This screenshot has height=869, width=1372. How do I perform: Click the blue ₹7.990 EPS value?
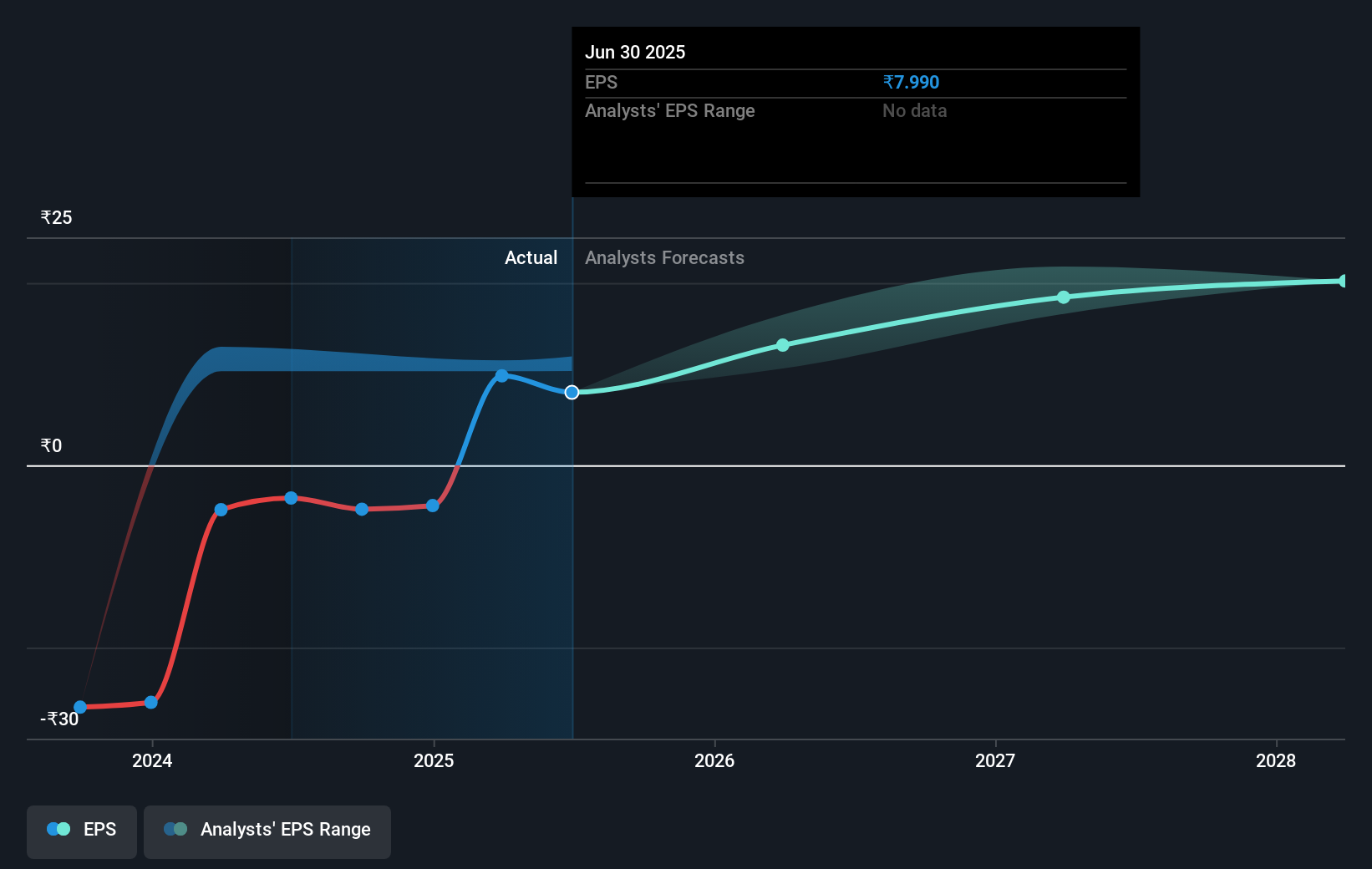pyautogui.click(x=910, y=82)
